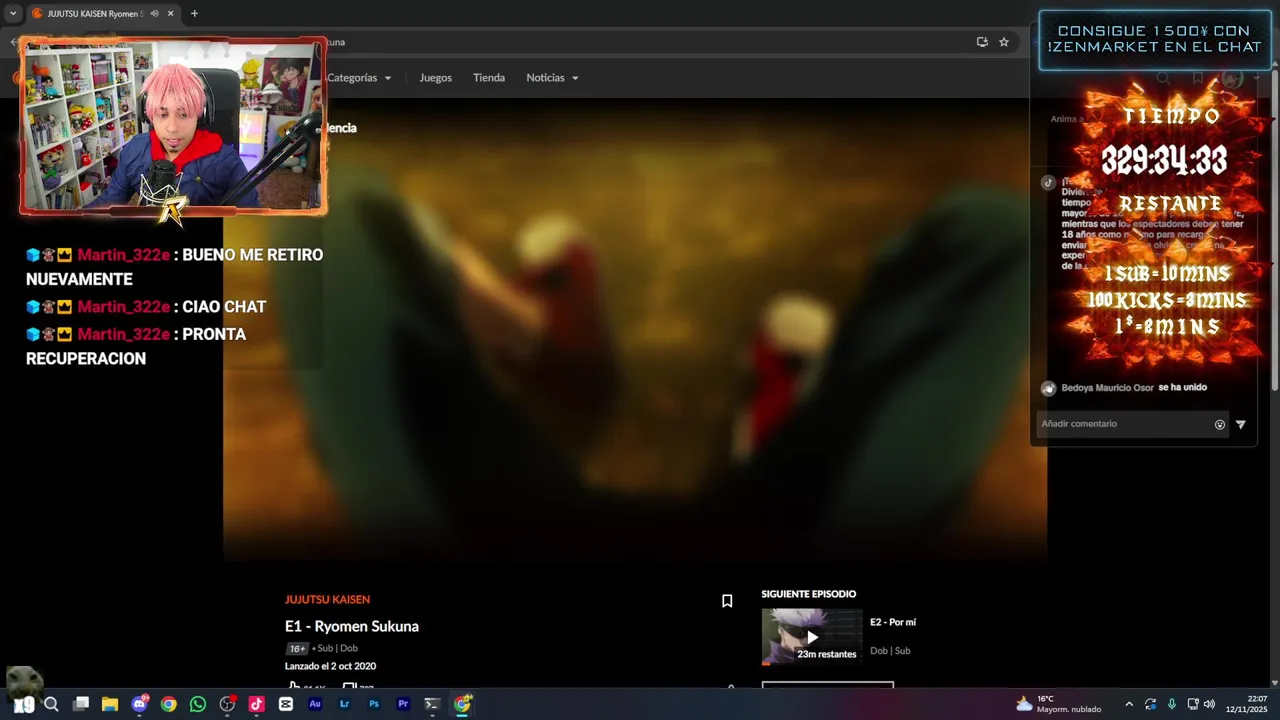The height and width of the screenshot is (720, 1280).
Task: Open Discord from the taskbar
Action: [x=139, y=704]
